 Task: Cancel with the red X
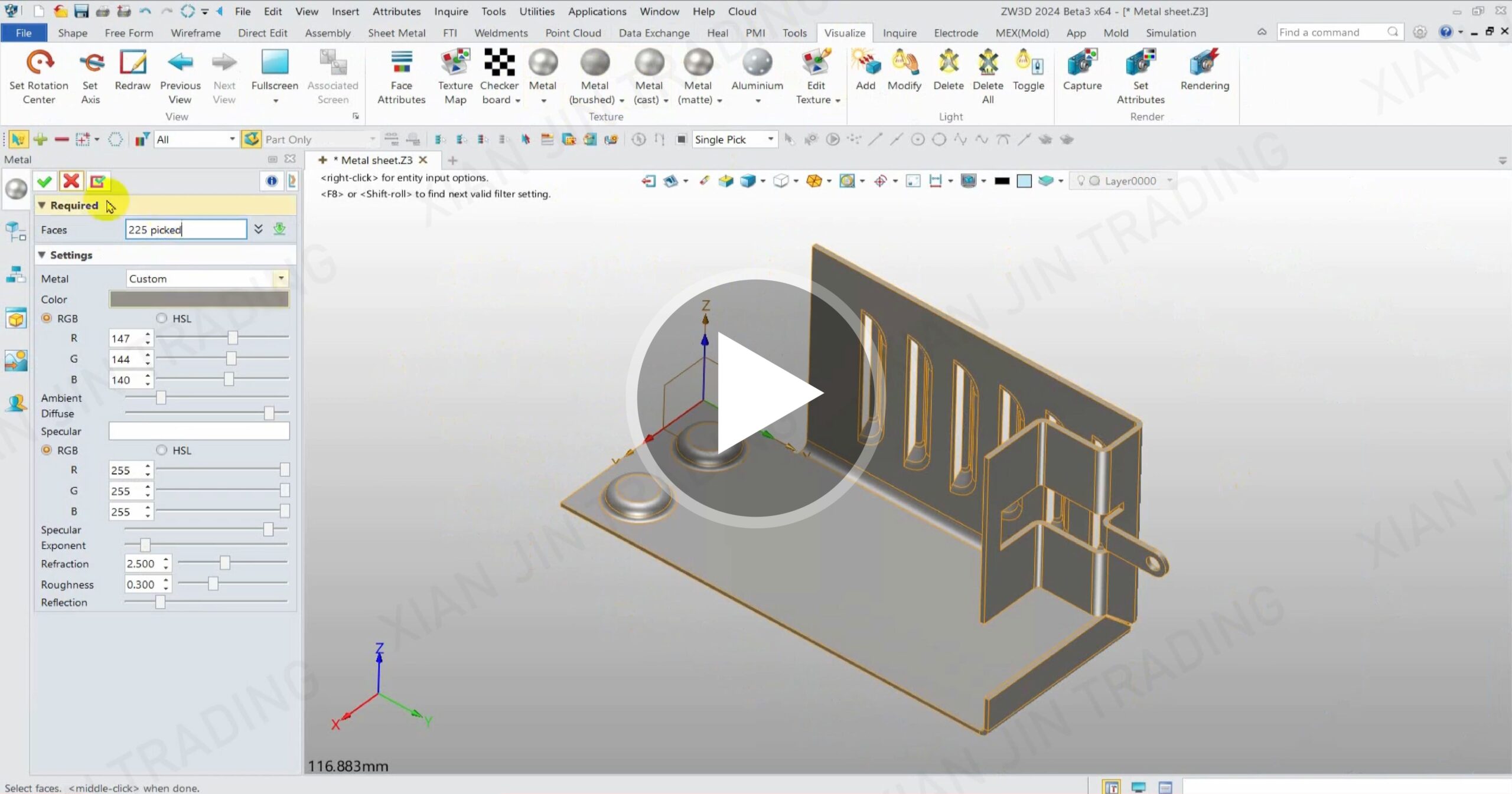[71, 181]
